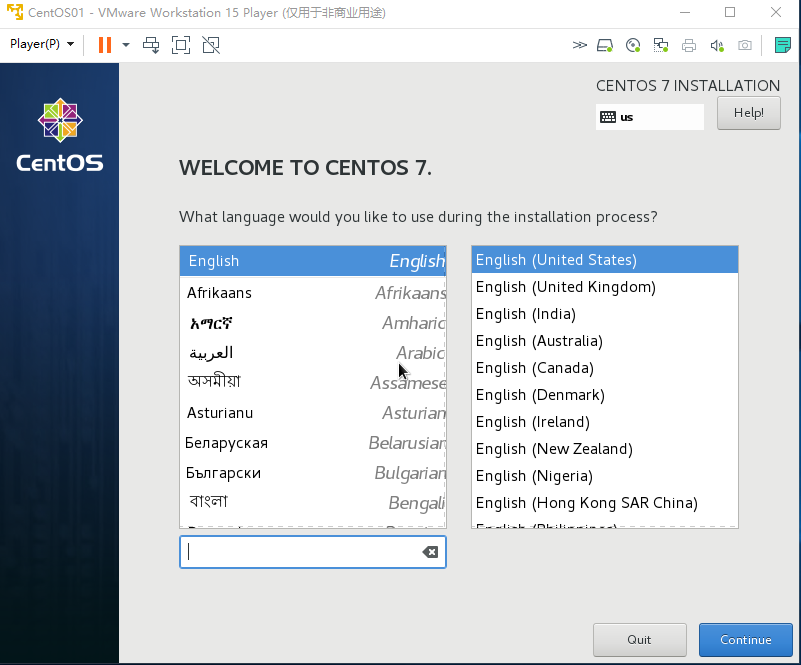Pause the virtual machine

tap(104, 45)
